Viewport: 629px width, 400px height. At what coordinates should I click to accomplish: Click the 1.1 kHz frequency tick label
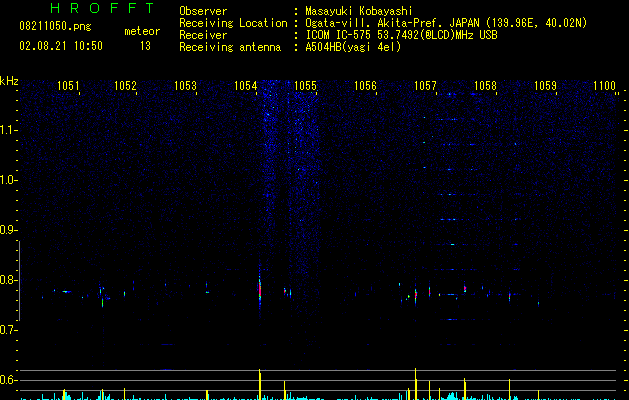8,130
